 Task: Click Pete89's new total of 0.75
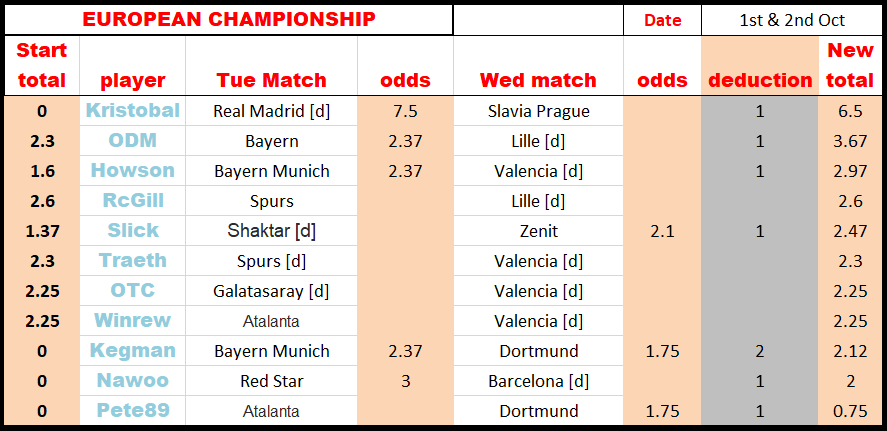click(850, 411)
